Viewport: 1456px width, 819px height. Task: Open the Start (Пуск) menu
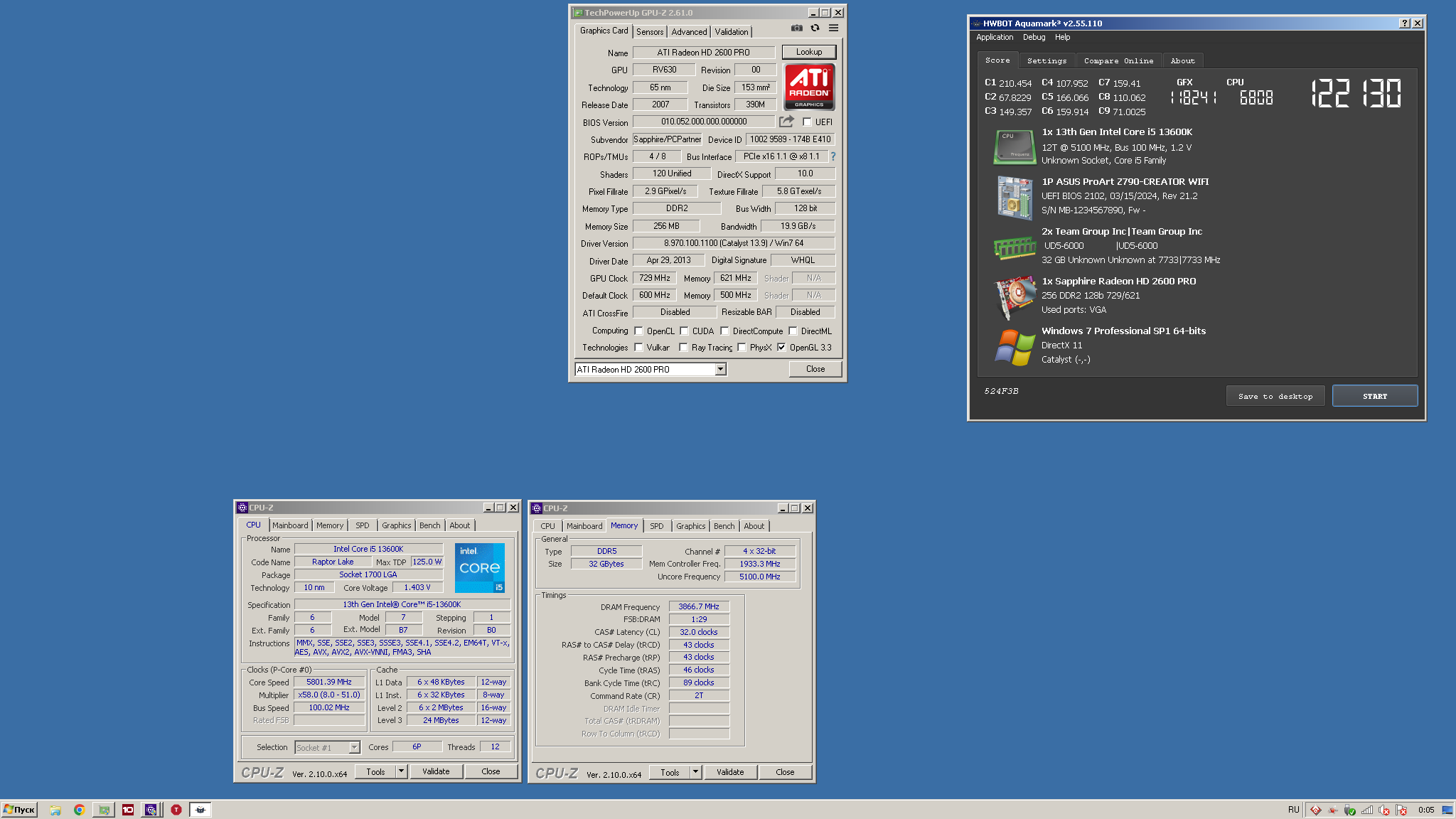[x=19, y=810]
